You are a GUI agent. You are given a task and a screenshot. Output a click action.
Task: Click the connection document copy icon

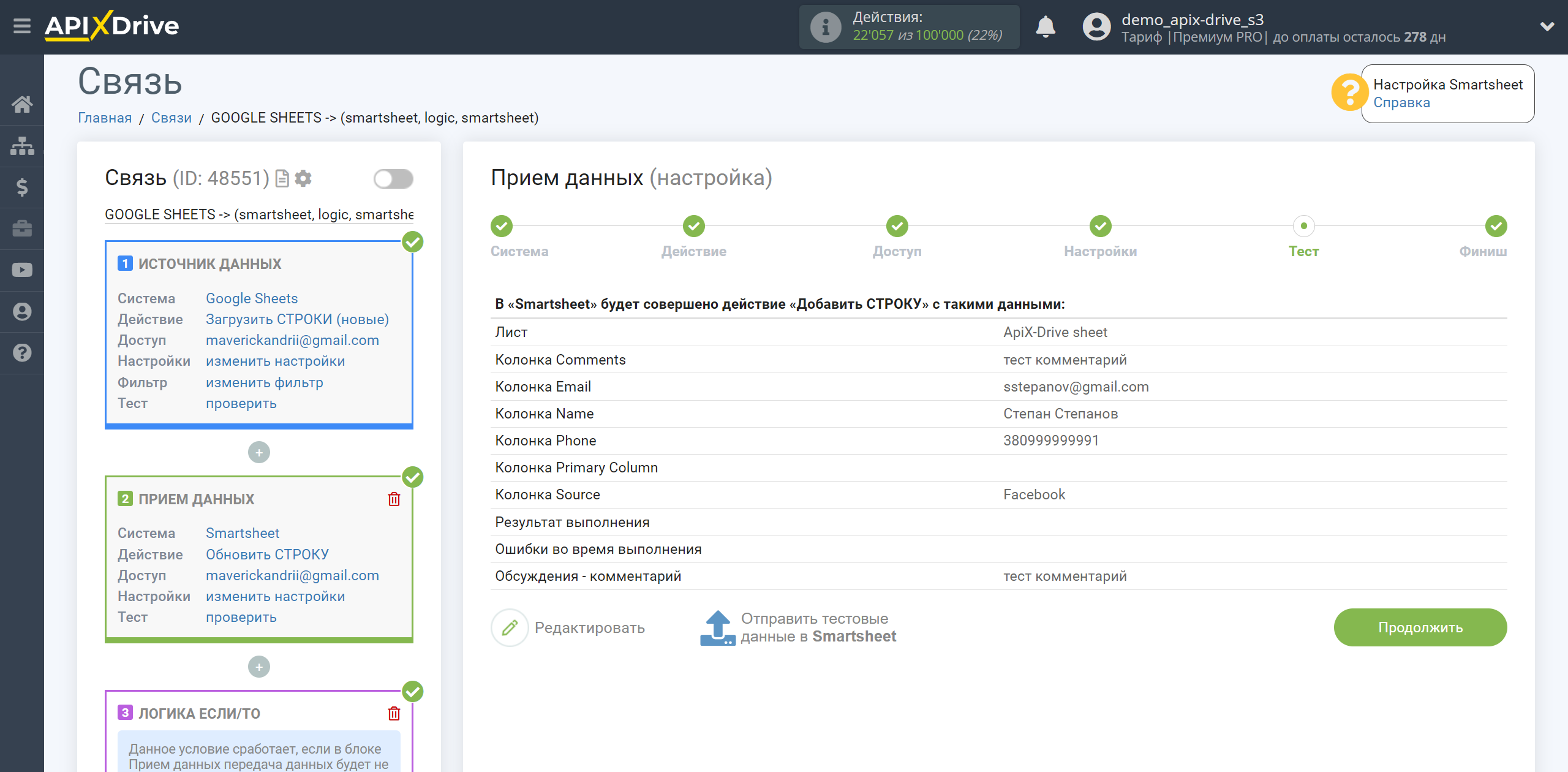click(282, 178)
